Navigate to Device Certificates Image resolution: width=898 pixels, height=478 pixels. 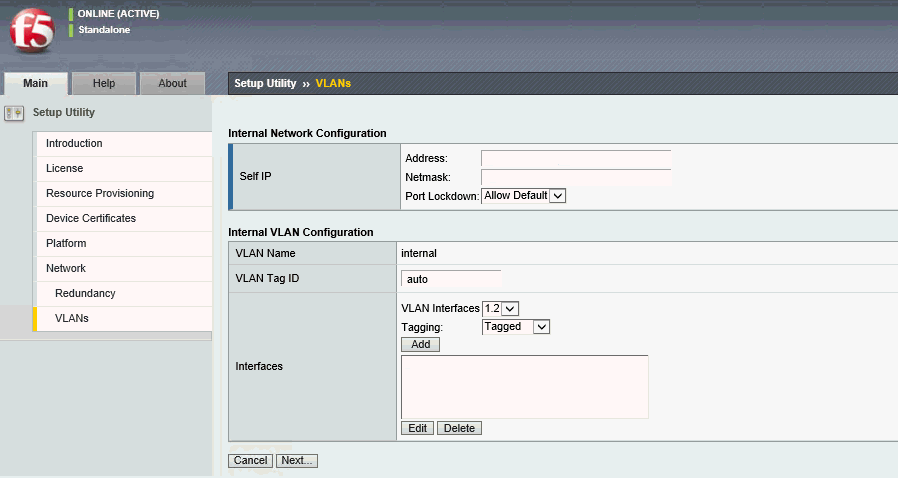(91, 218)
